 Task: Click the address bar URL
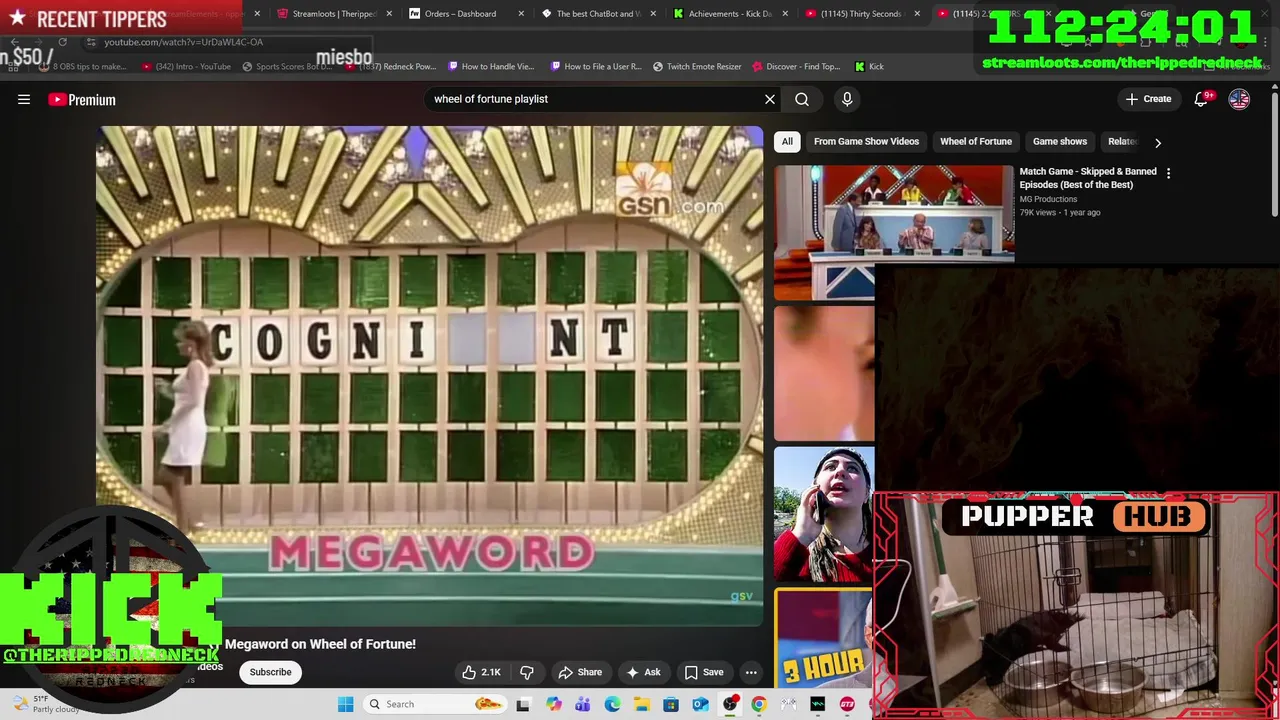coord(184,42)
